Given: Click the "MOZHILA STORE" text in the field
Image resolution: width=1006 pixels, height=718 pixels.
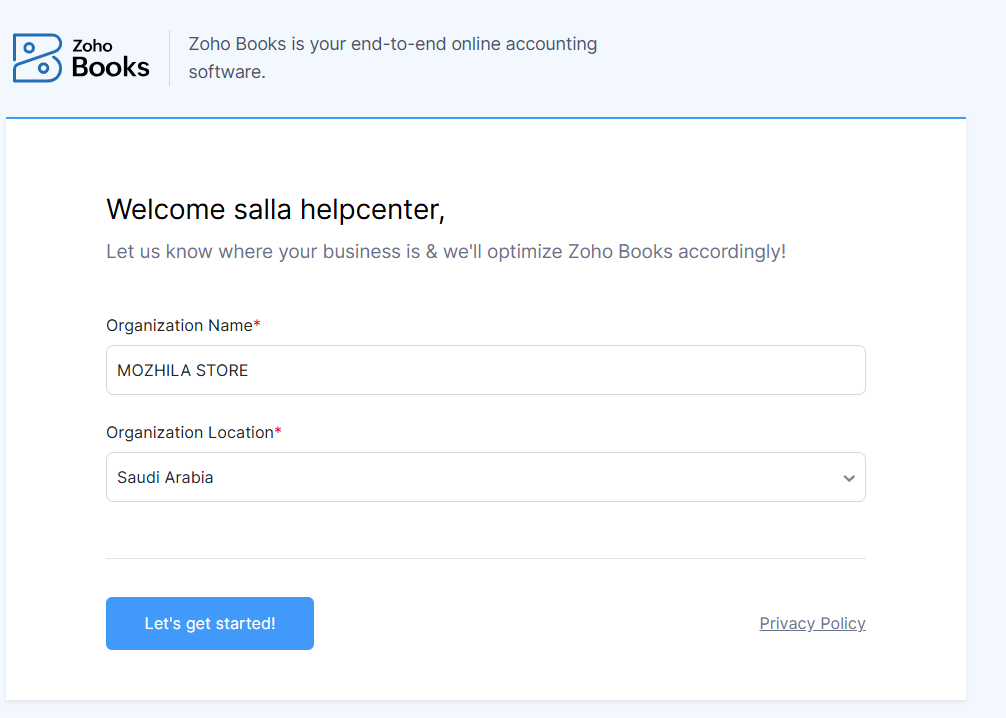Looking at the screenshot, I should [182, 371].
